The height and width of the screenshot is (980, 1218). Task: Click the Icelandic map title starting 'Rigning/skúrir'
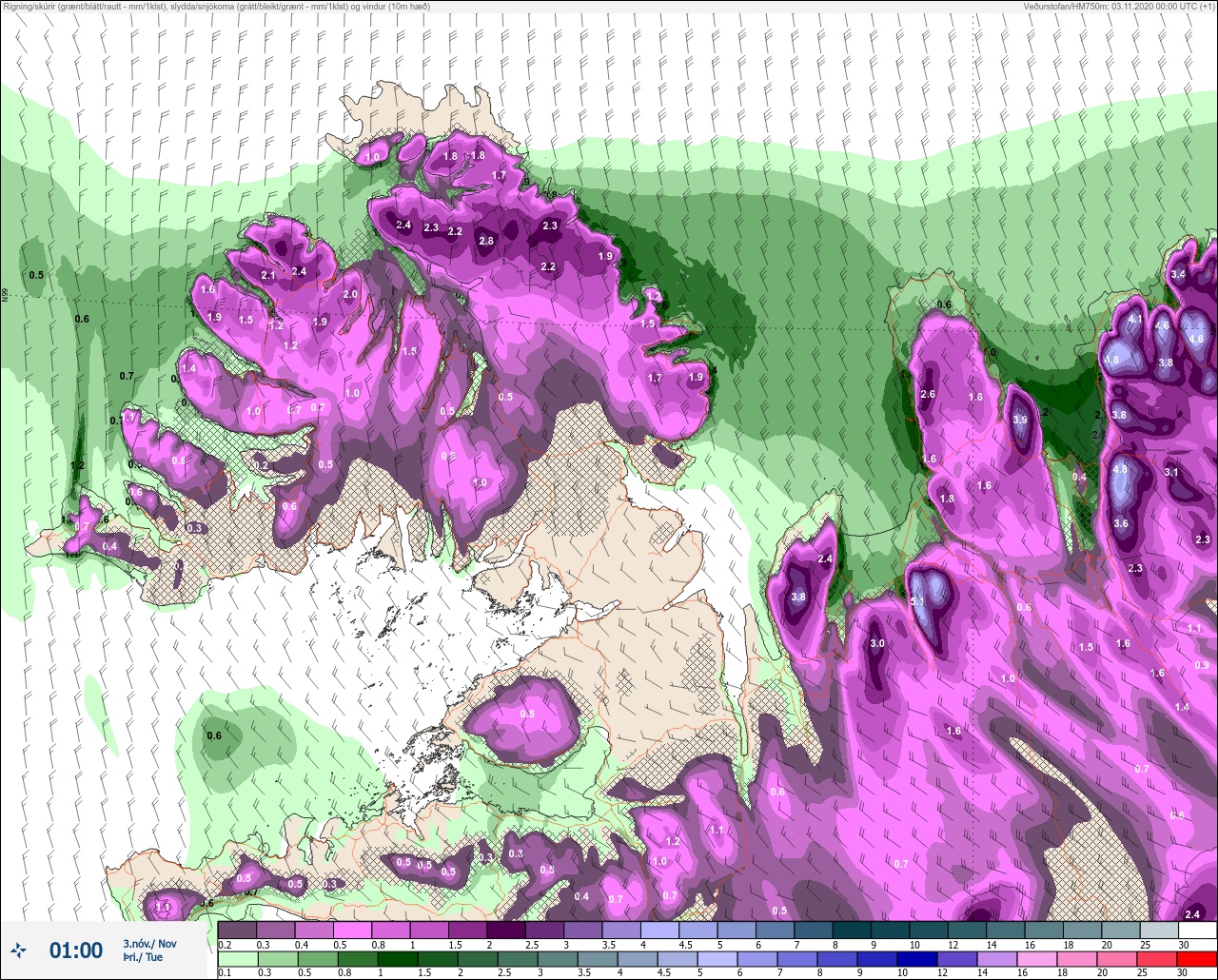pos(216,7)
